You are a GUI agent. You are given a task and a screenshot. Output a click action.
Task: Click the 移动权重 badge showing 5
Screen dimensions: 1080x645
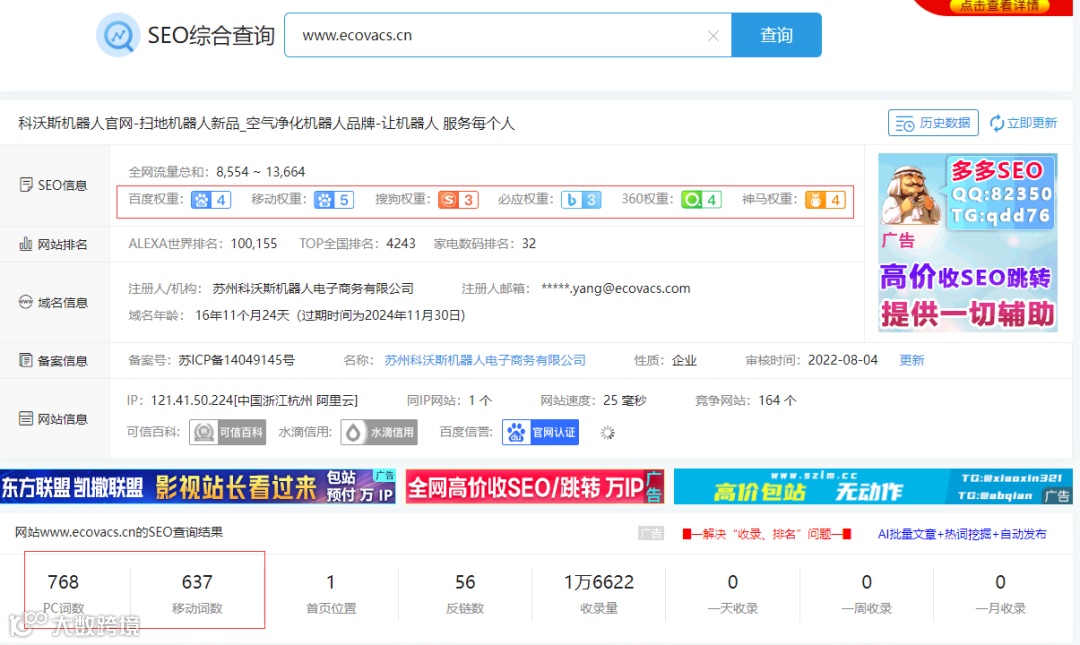tap(334, 200)
